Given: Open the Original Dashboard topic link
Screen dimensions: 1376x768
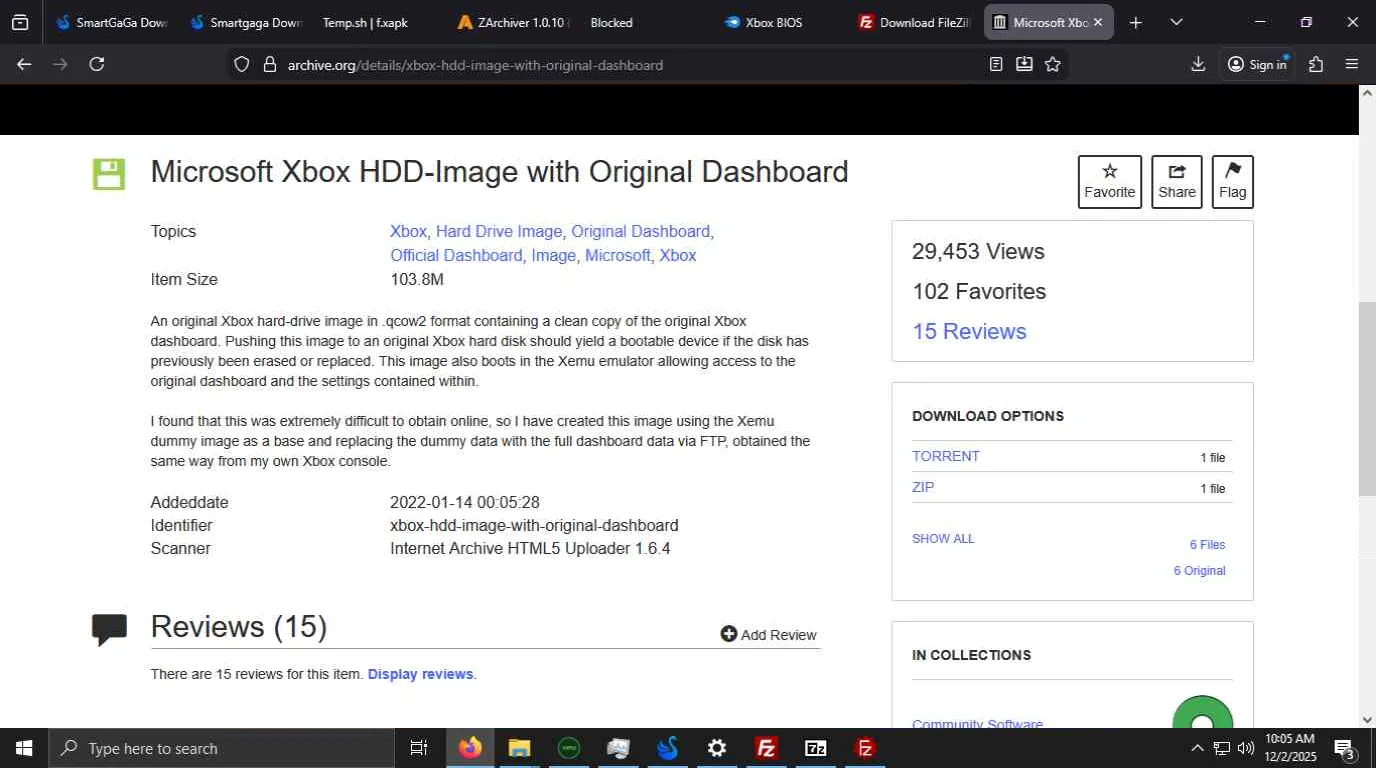Looking at the screenshot, I should (x=640, y=231).
